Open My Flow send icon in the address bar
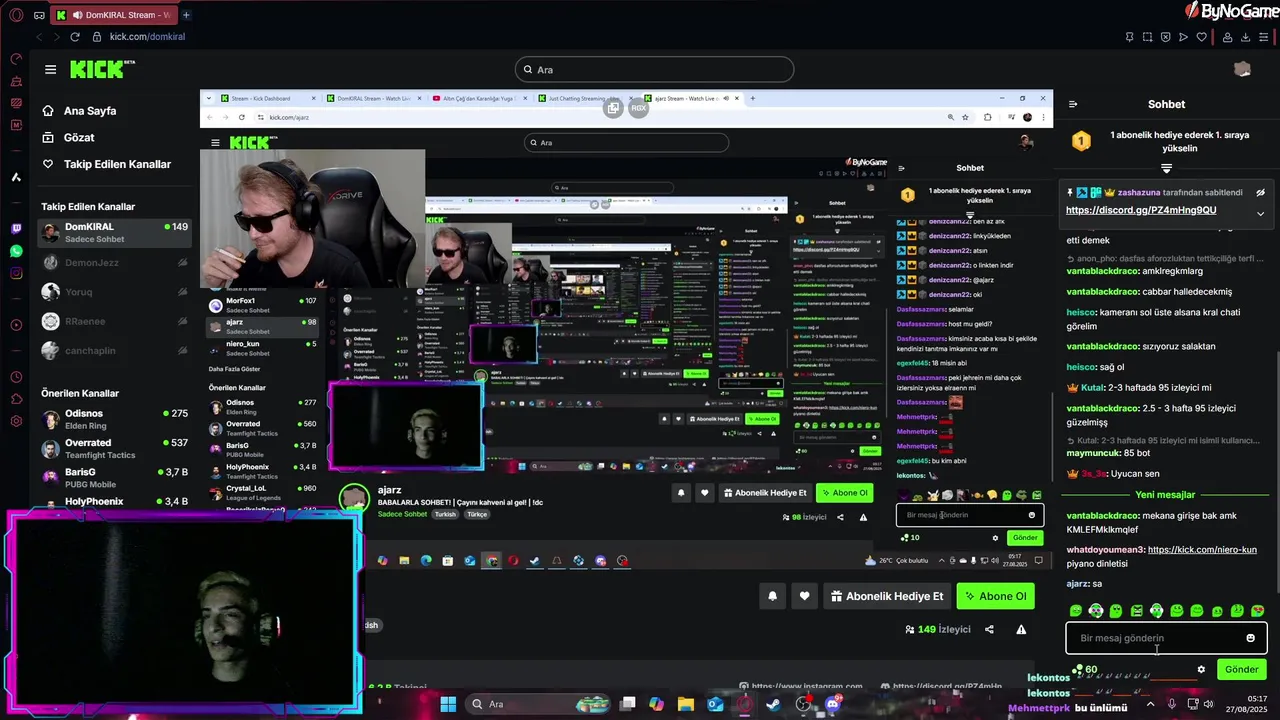The image size is (1280, 720). pos(1183,37)
